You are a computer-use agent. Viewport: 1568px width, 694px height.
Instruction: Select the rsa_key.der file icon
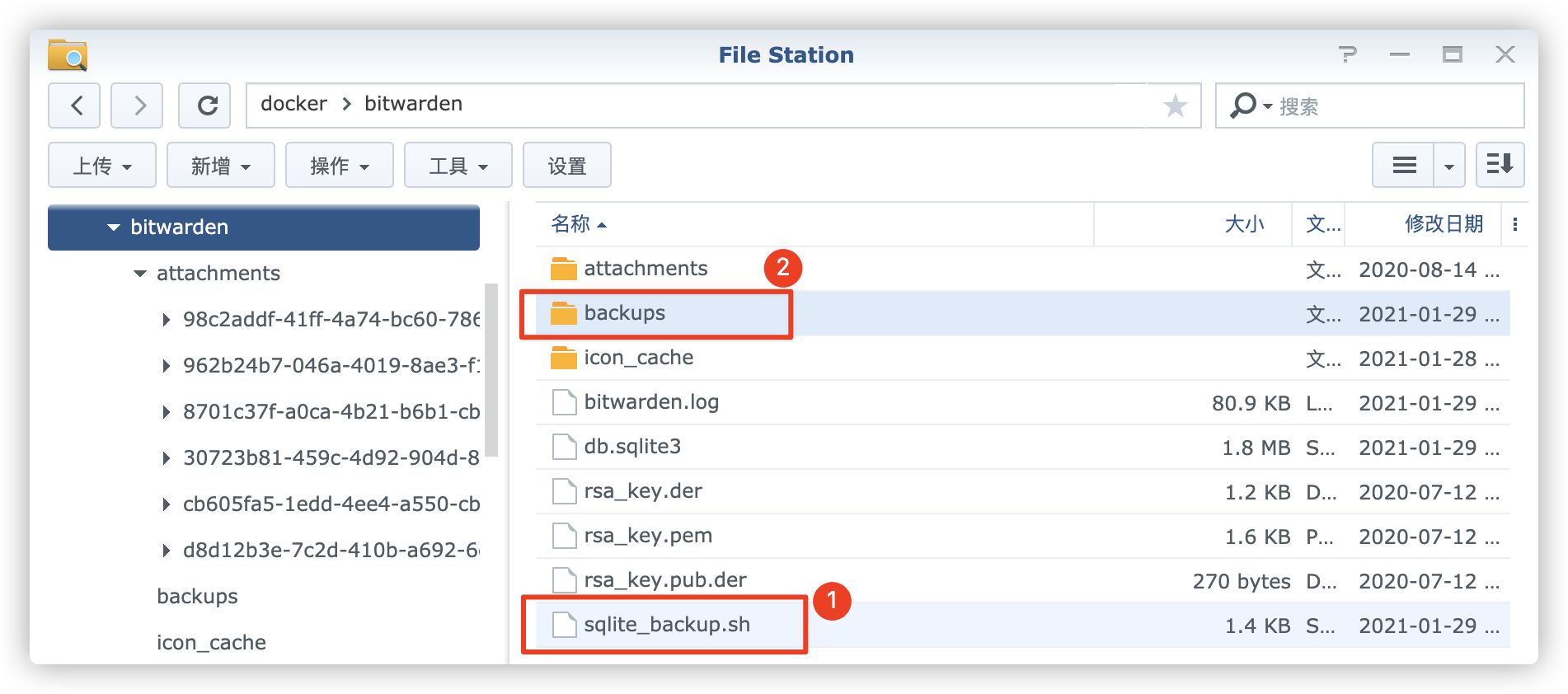coord(564,491)
